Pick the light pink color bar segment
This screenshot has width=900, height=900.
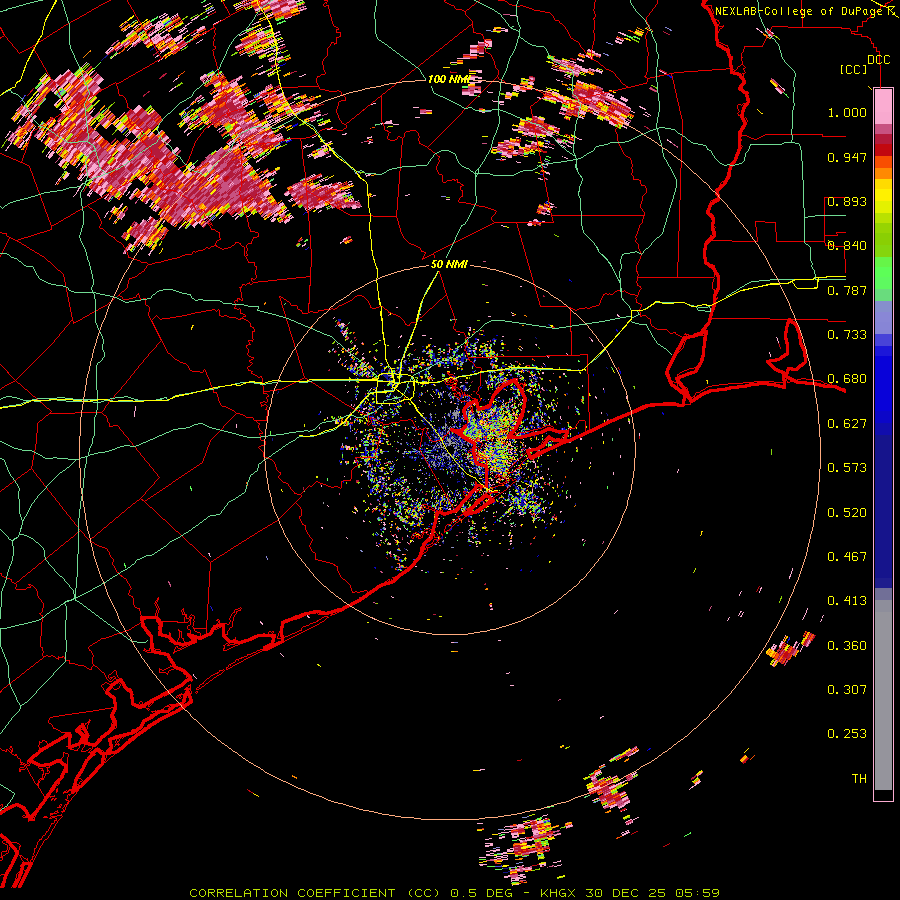[x=883, y=107]
